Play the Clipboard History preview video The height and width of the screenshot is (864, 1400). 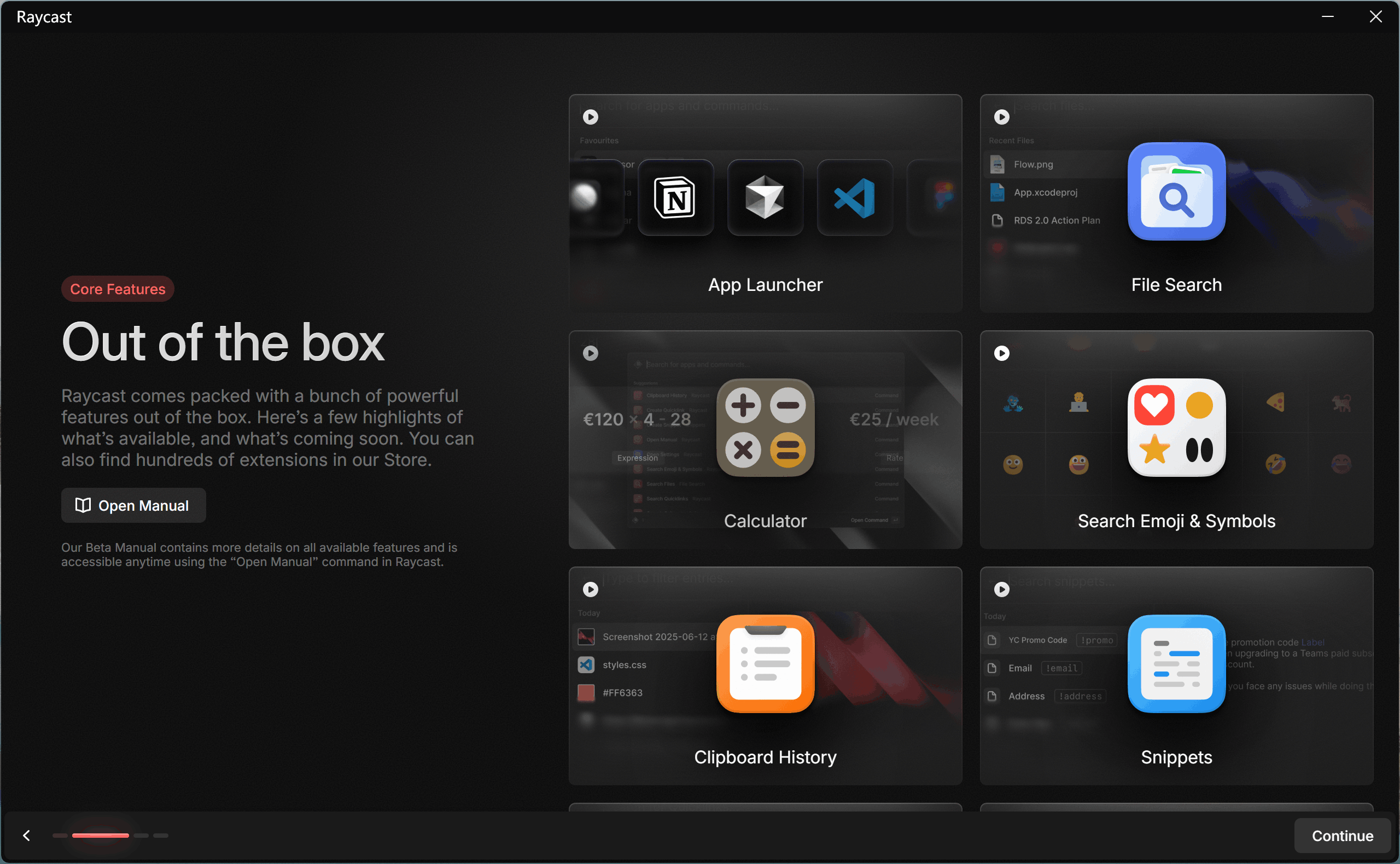click(x=590, y=589)
